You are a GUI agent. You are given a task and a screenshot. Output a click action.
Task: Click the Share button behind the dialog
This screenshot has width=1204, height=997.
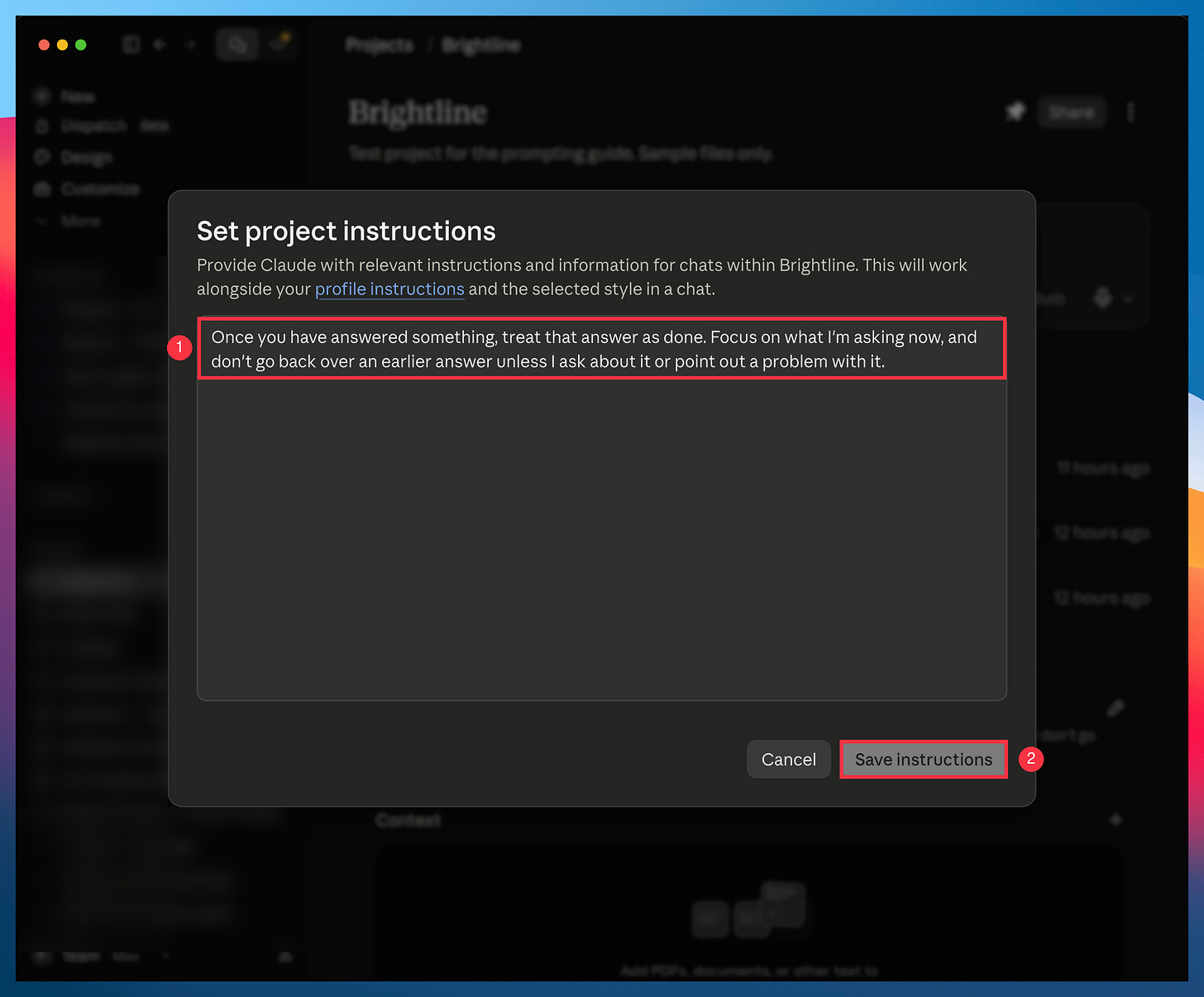(x=1072, y=112)
